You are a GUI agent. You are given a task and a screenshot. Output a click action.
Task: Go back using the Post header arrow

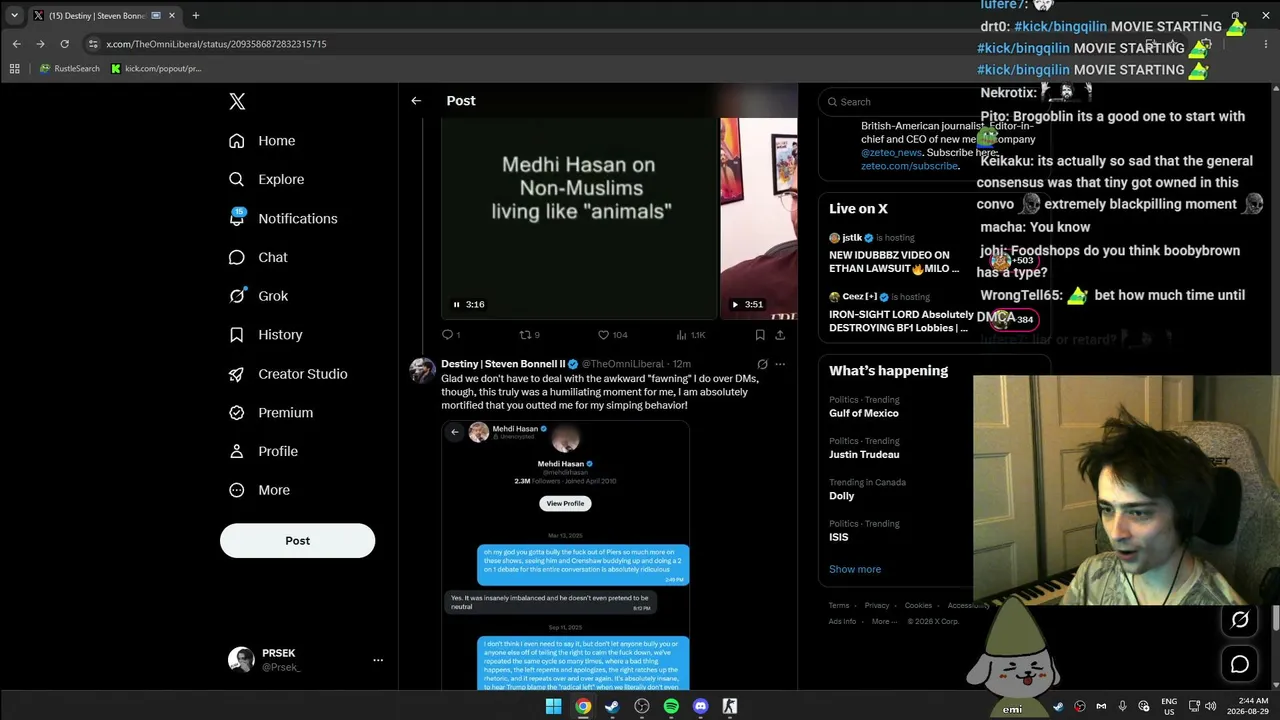[x=416, y=101]
